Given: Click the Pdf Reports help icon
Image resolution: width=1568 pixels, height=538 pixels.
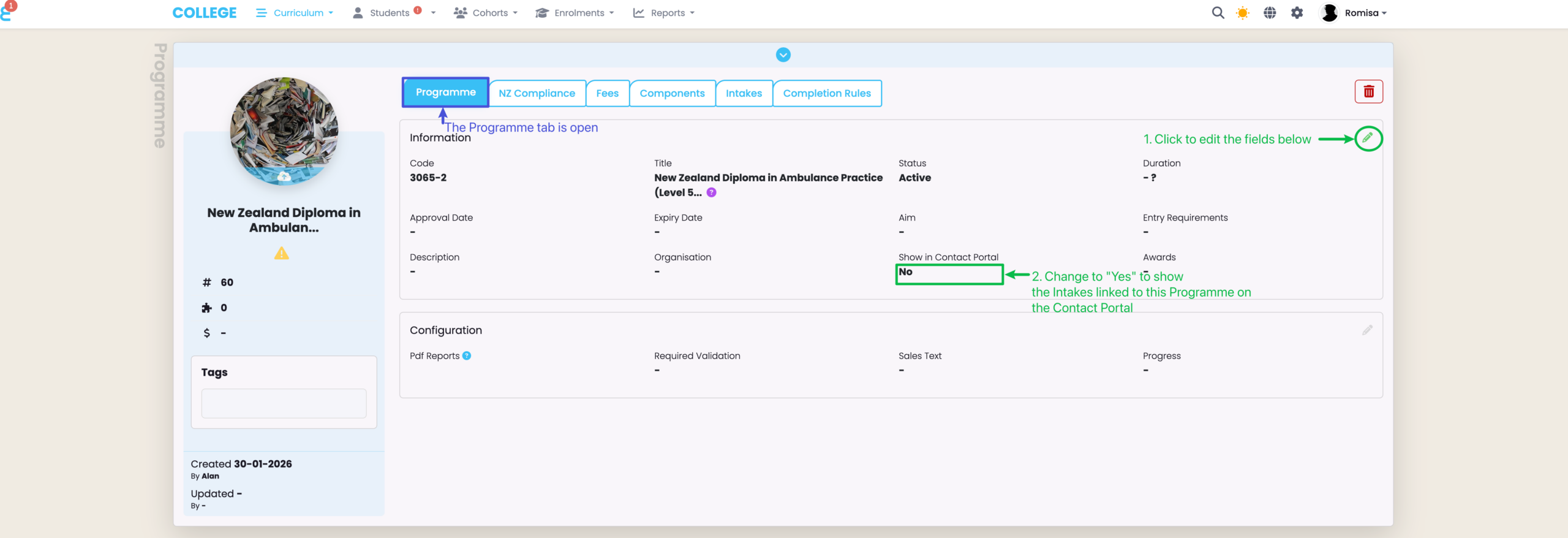Looking at the screenshot, I should point(467,356).
